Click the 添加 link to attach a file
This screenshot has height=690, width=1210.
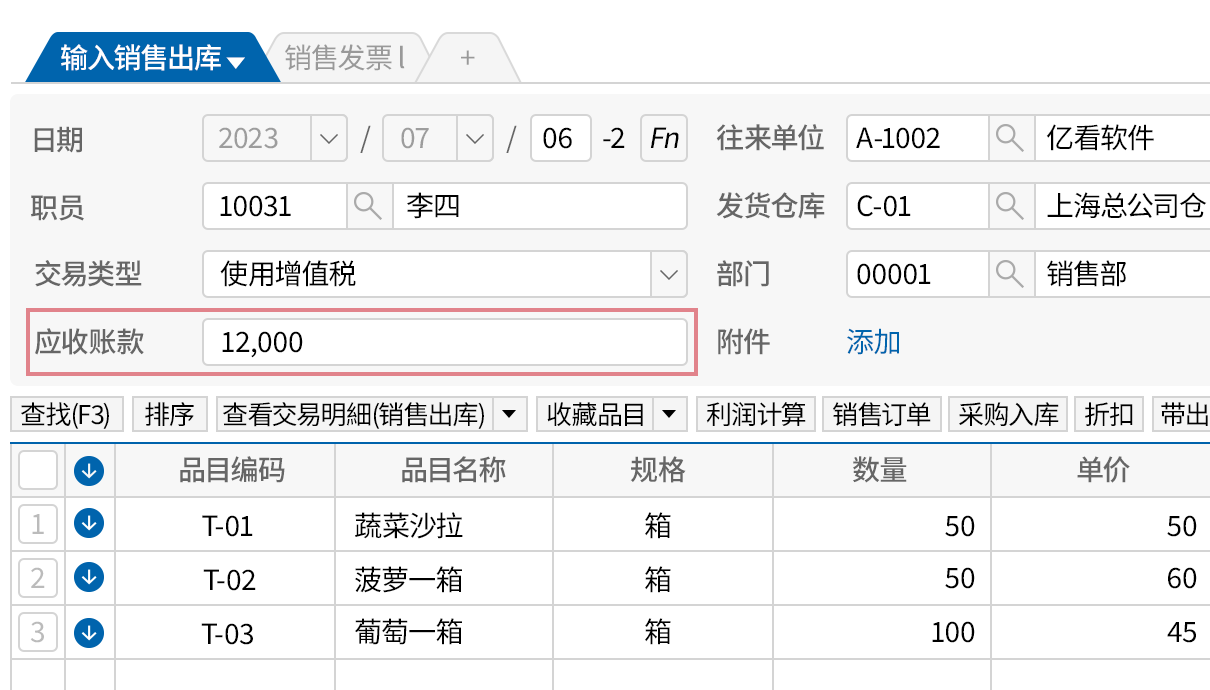click(874, 341)
